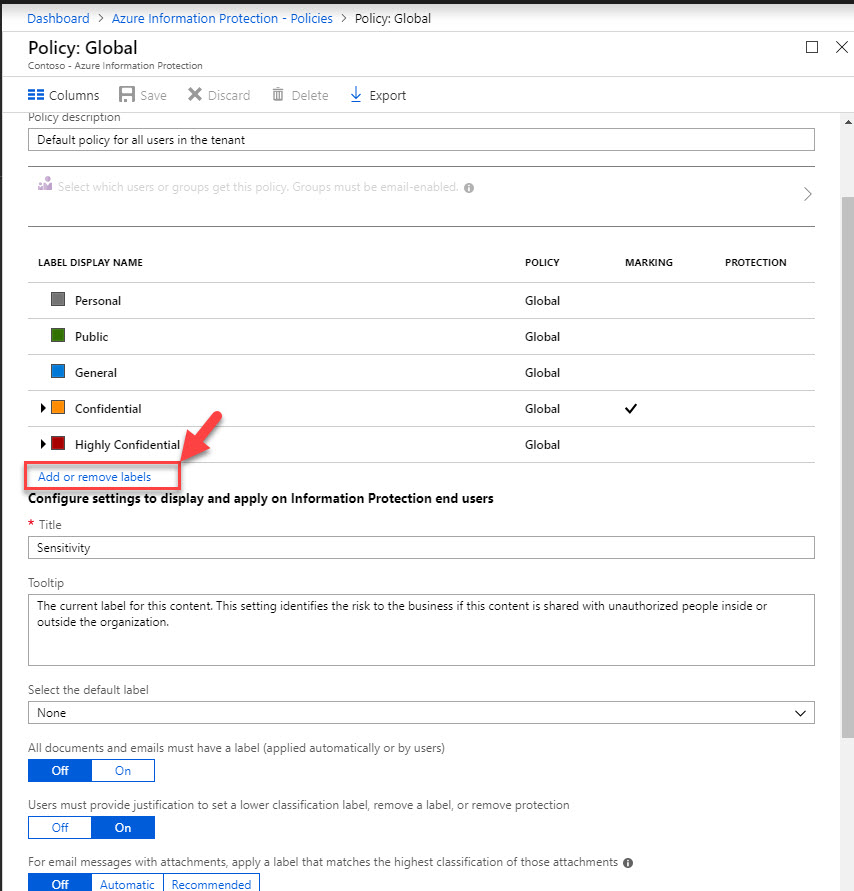
Task: Choose Recommended for email attachment labeling
Action: tap(211, 882)
